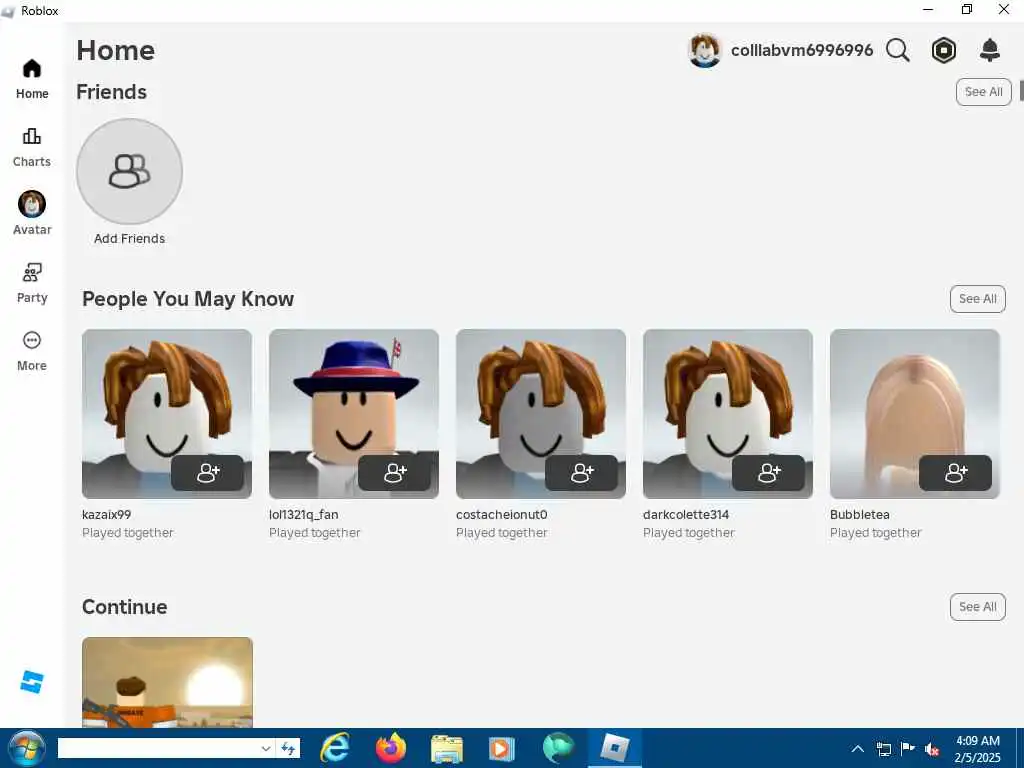Click the costacheionut0 username text
The image size is (1024, 768).
click(x=502, y=515)
